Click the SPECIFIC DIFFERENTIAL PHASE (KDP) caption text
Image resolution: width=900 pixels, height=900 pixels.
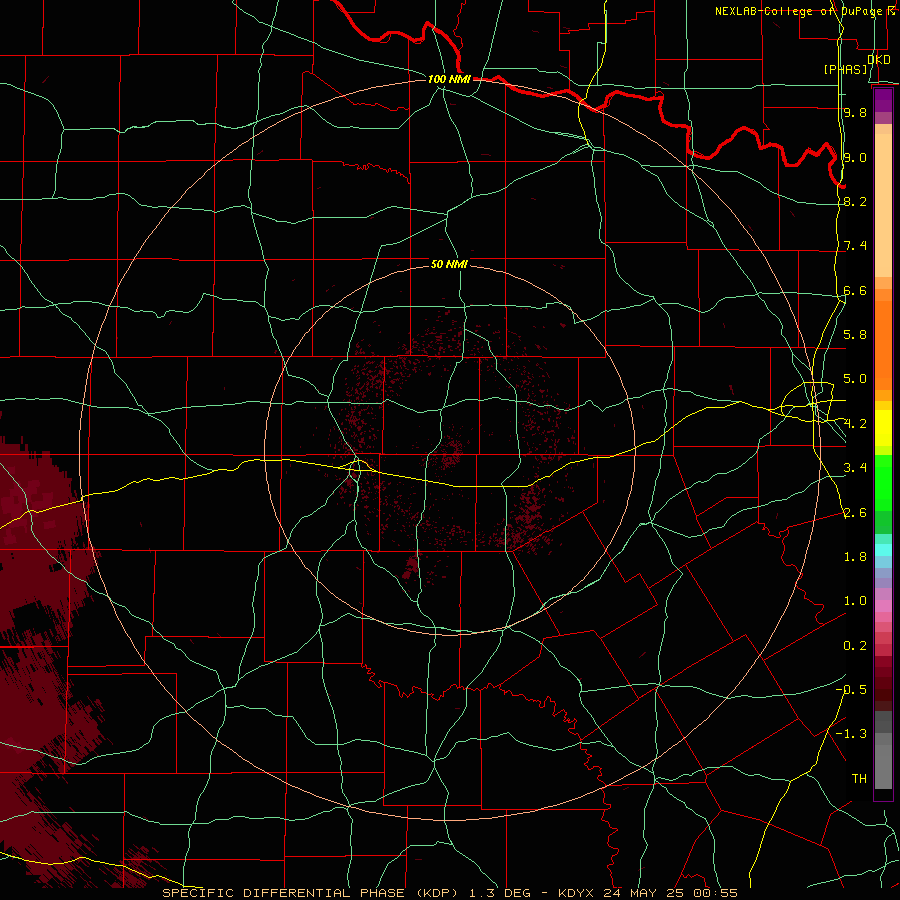pos(311,893)
